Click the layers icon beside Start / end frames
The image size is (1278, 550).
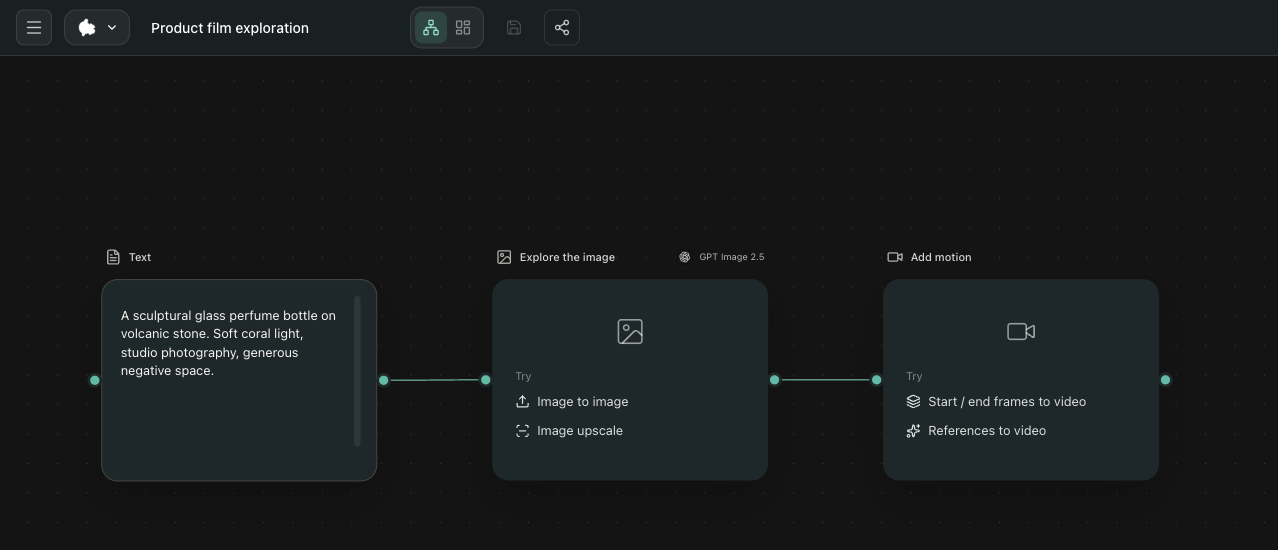[913, 402]
